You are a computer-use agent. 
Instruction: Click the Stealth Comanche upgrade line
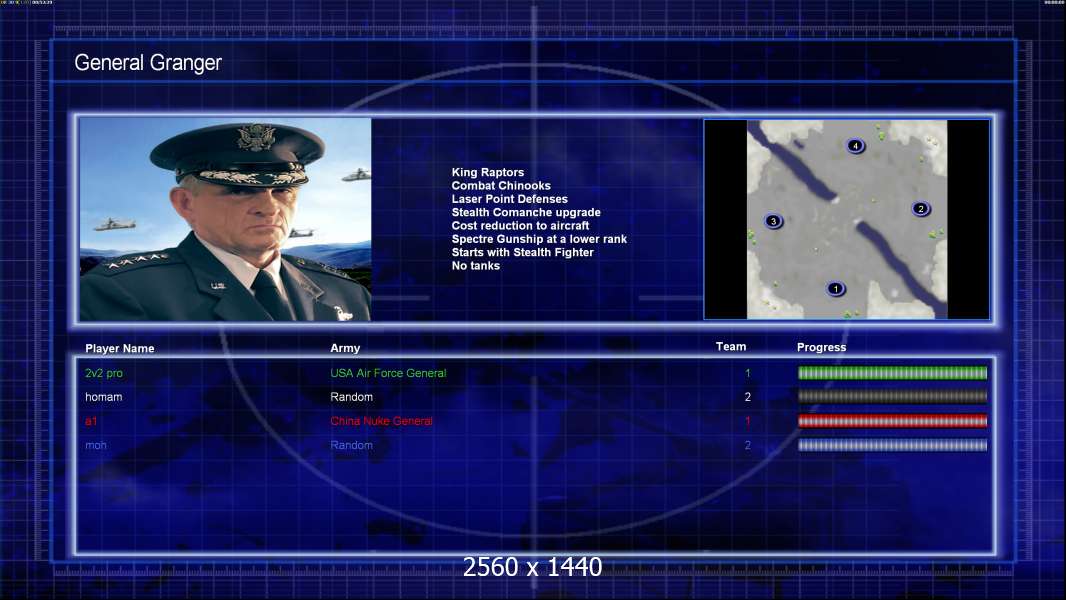pos(526,212)
